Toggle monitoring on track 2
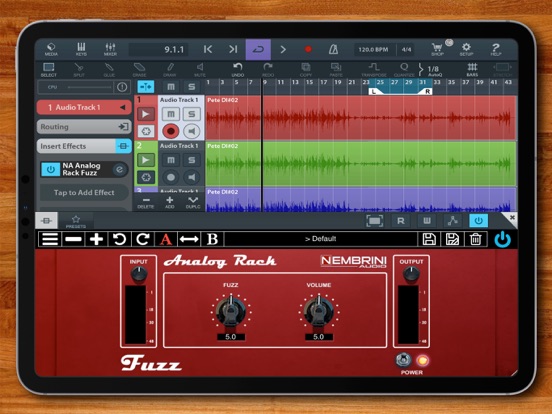 pos(192,177)
